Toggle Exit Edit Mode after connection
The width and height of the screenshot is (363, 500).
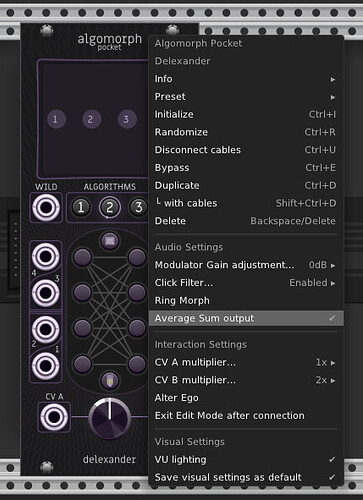click(x=246, y=416)
